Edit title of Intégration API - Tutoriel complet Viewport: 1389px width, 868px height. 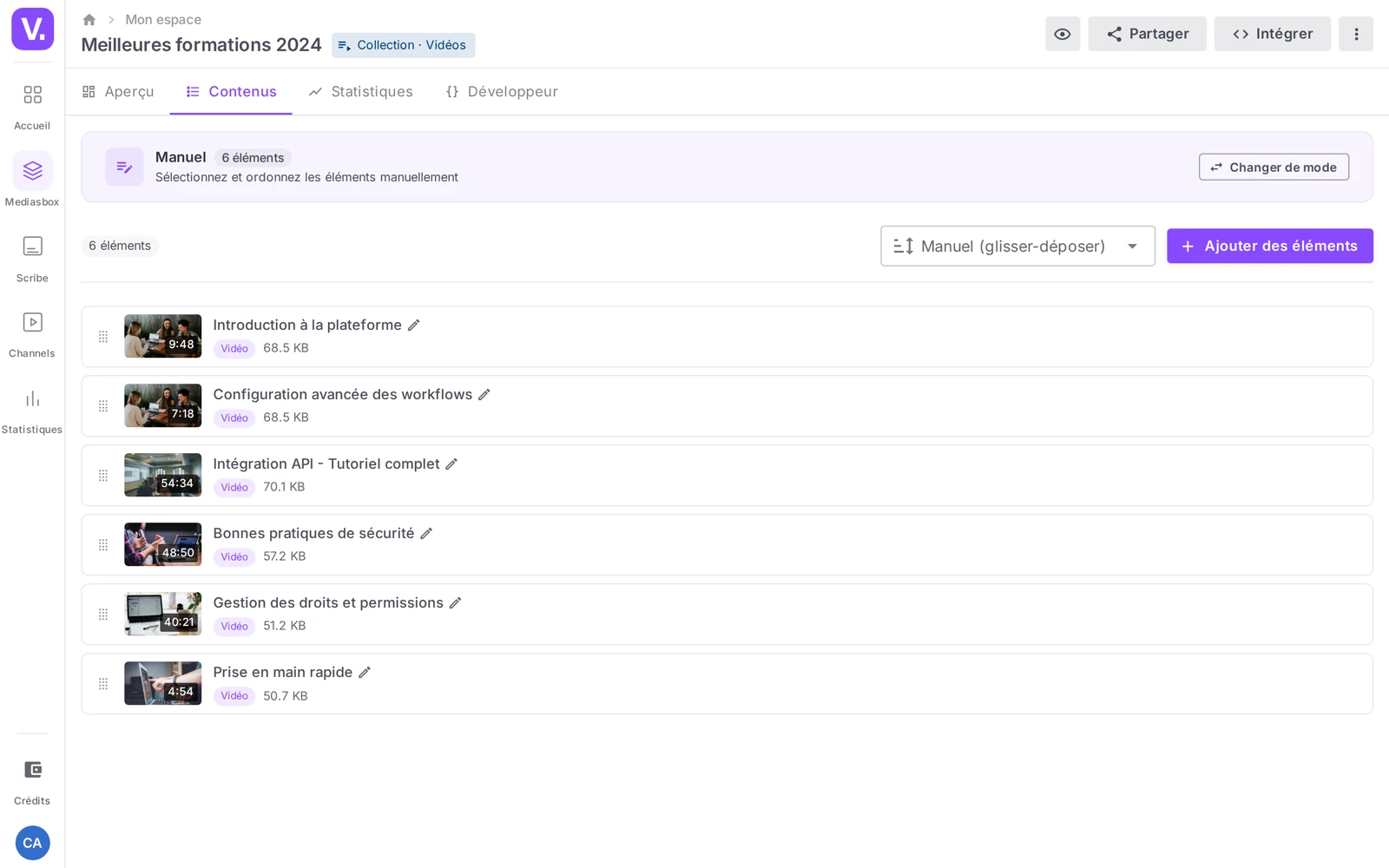pos(451,464)
